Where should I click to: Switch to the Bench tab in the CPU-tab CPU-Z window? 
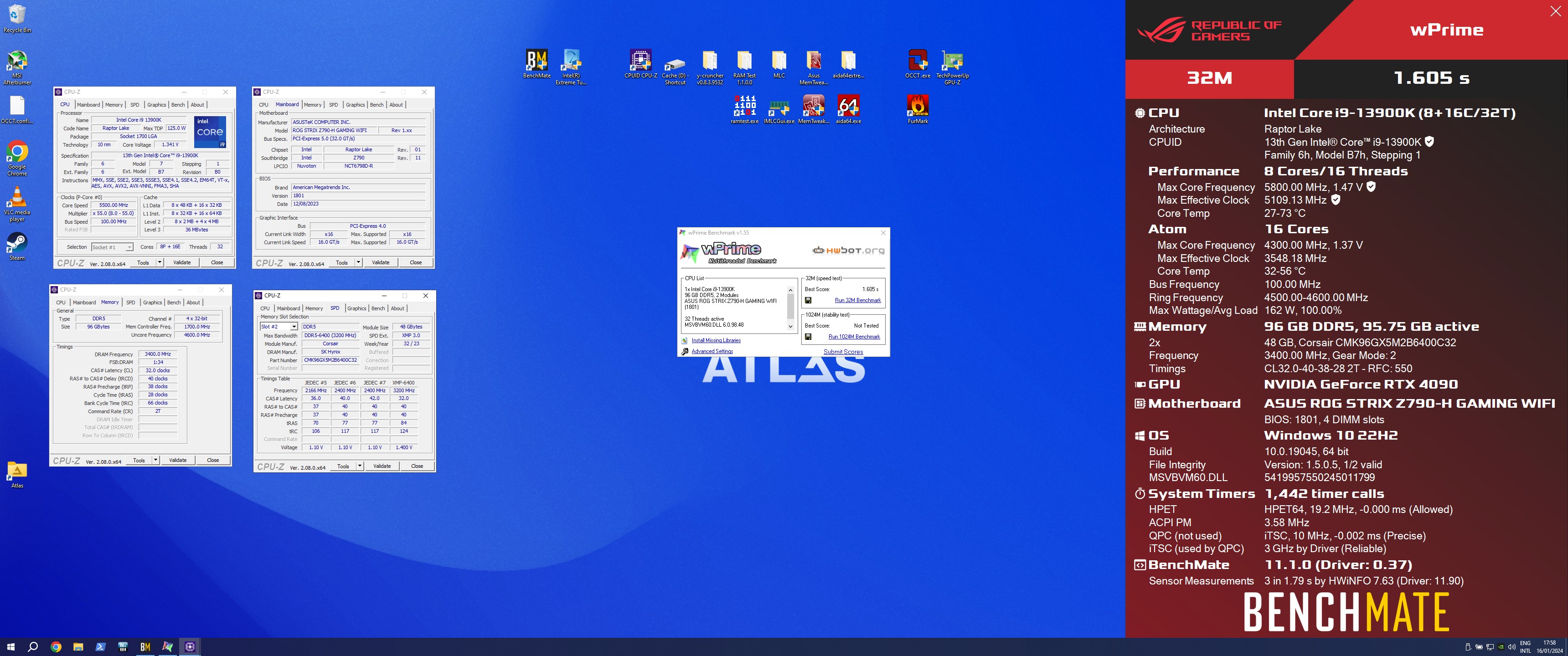[178, 105]
